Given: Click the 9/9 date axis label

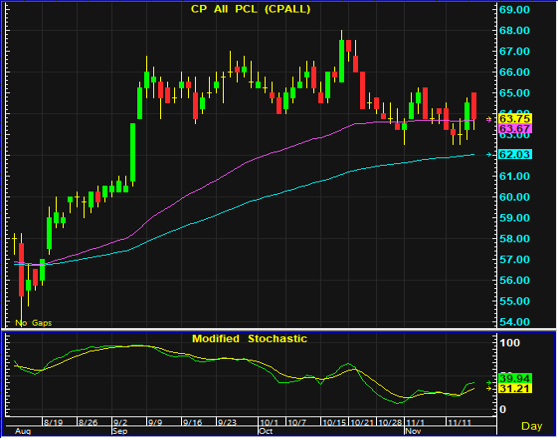Looking at the screenshot, I should pyautogui.click(x=155, y=423).
